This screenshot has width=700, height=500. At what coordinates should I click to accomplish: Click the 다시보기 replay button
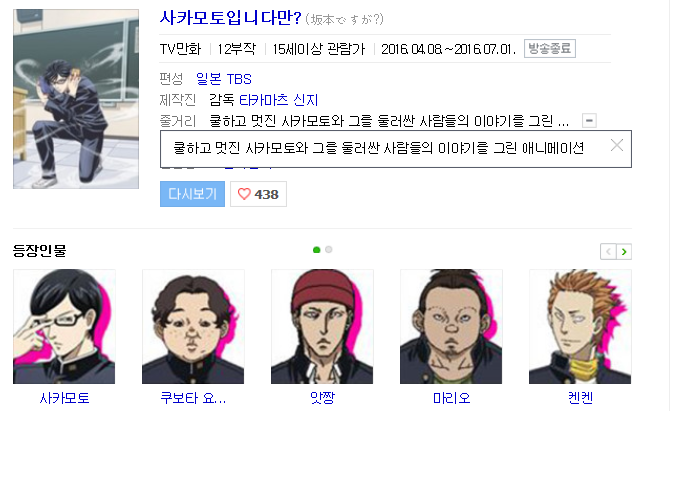point(192,194)
